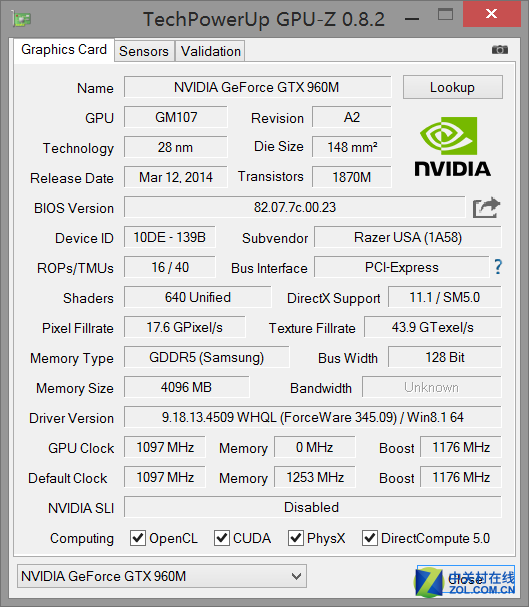Open the GPU selection dropdown
This screenshot has width=529, height=607.
pos(162,576)
